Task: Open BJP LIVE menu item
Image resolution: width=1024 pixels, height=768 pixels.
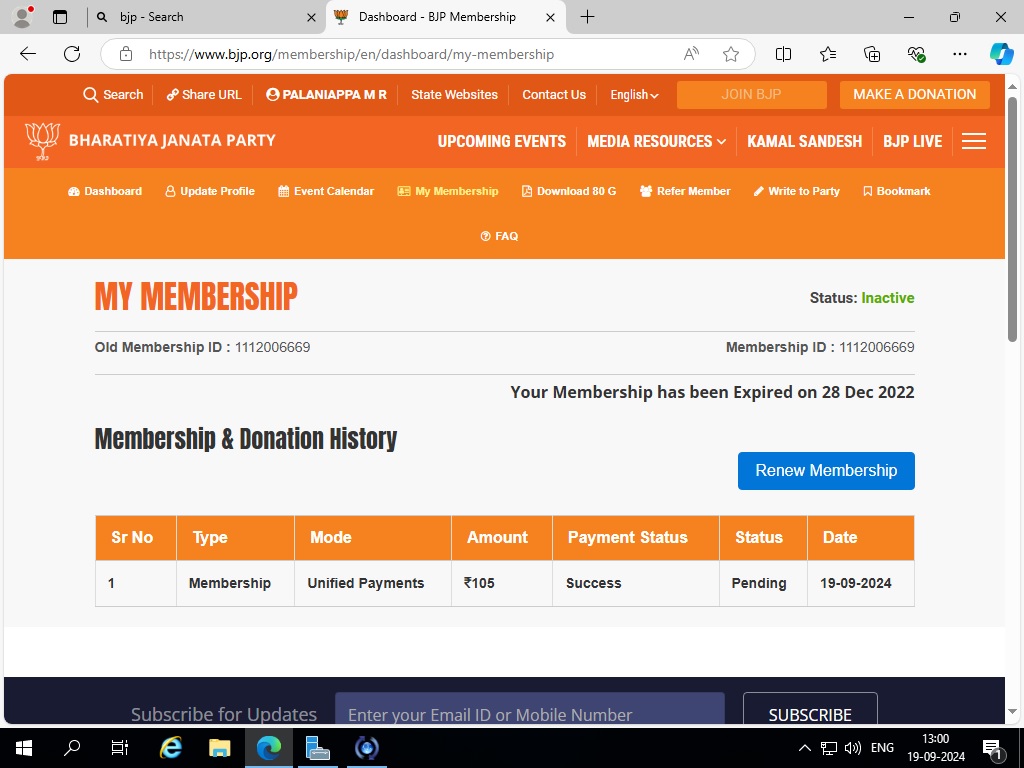Action: (912, 141)
